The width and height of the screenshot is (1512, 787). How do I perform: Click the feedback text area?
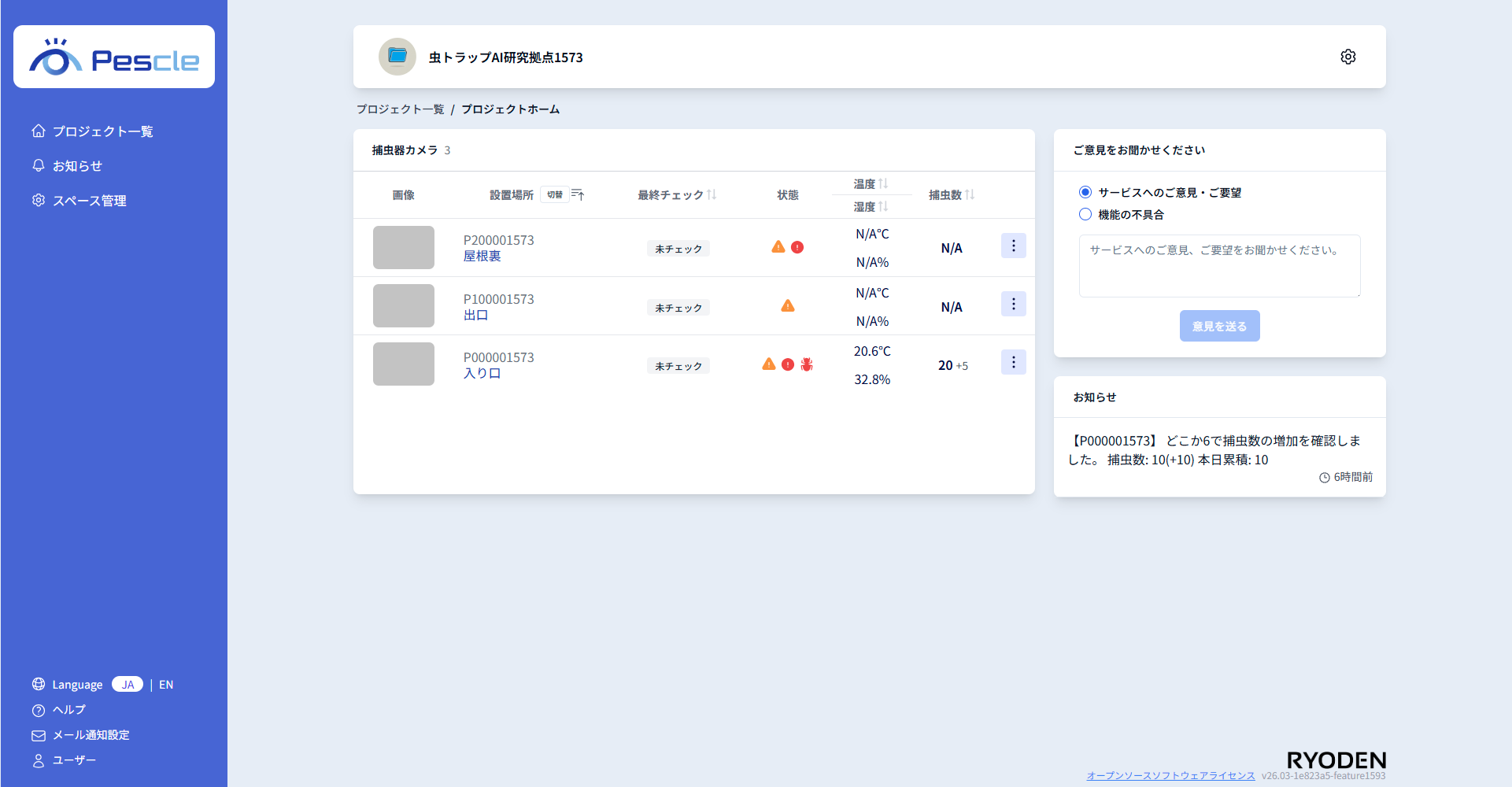pyautogui.click(x=1220, y=266)
